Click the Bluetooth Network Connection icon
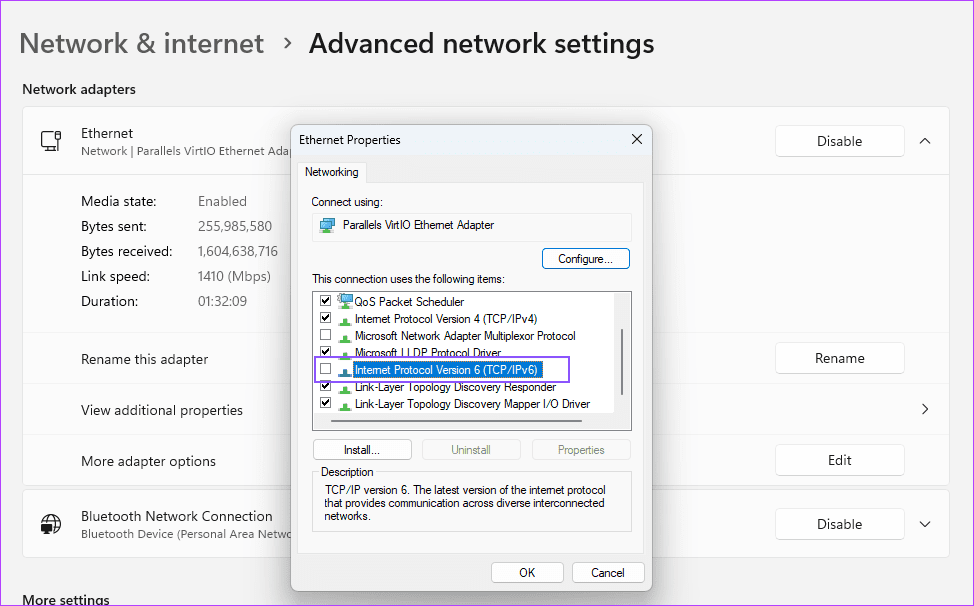 coord(50,524)
